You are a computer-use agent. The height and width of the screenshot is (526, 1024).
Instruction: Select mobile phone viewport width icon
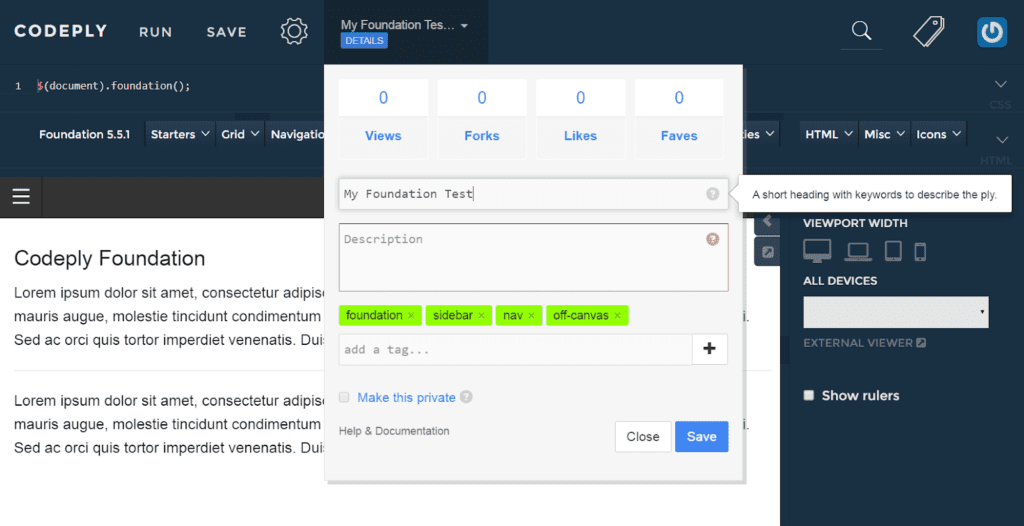tap(920, 252)
